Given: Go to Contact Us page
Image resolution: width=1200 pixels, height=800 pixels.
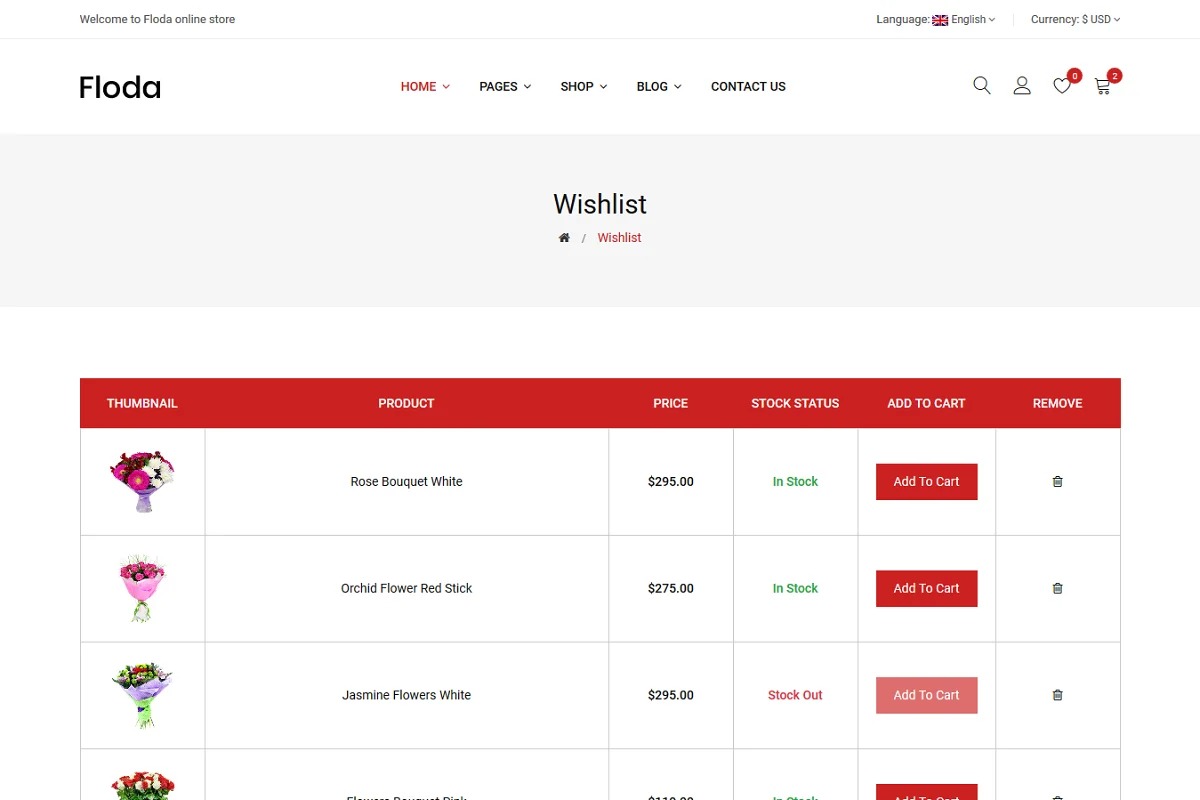Looking at the screenshot, I should click(x=748, y=87).
